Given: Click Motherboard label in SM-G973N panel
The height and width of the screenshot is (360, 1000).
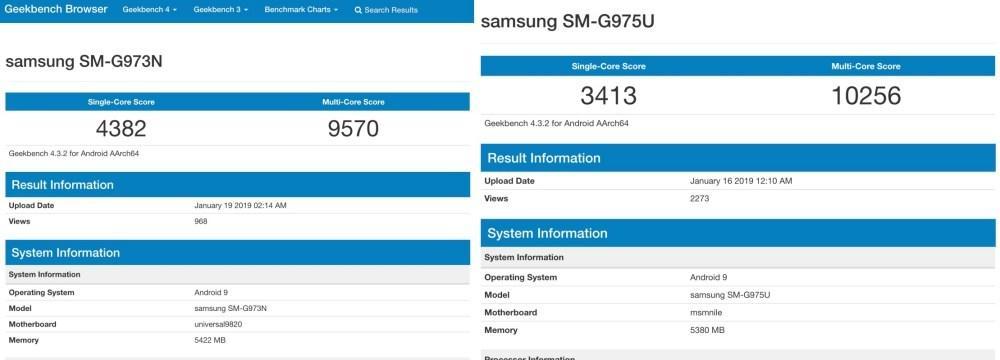Looking at the screenshot, I should point(33,324).
